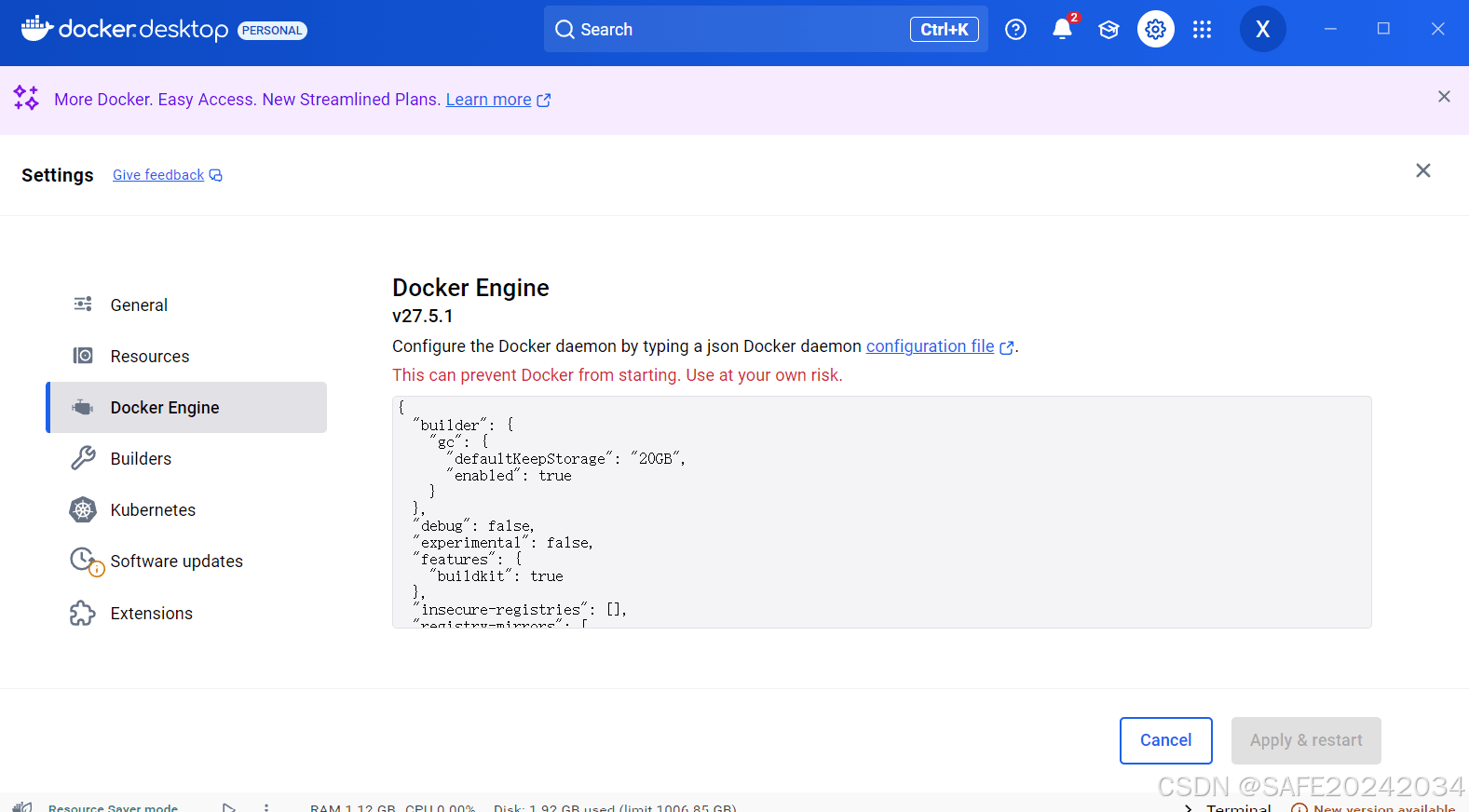Screen dimensions: 1469x812
Task: Click the Docker Desktop whale logo
Action: click(37, 29)
